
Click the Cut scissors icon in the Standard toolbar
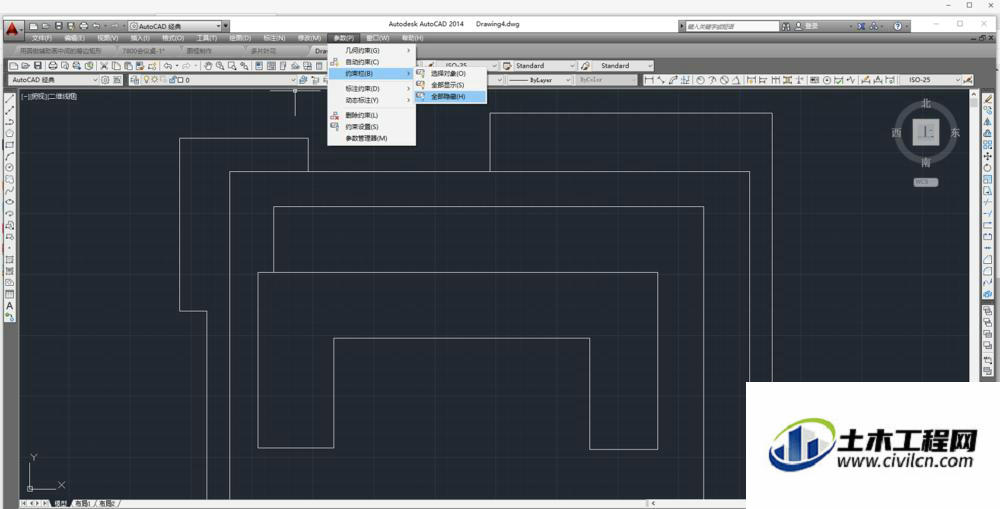(x=104, y=66)
